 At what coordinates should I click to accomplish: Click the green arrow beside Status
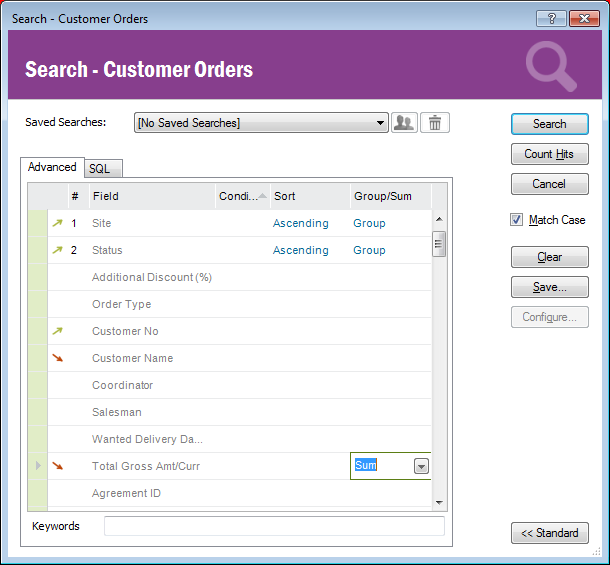57,250
